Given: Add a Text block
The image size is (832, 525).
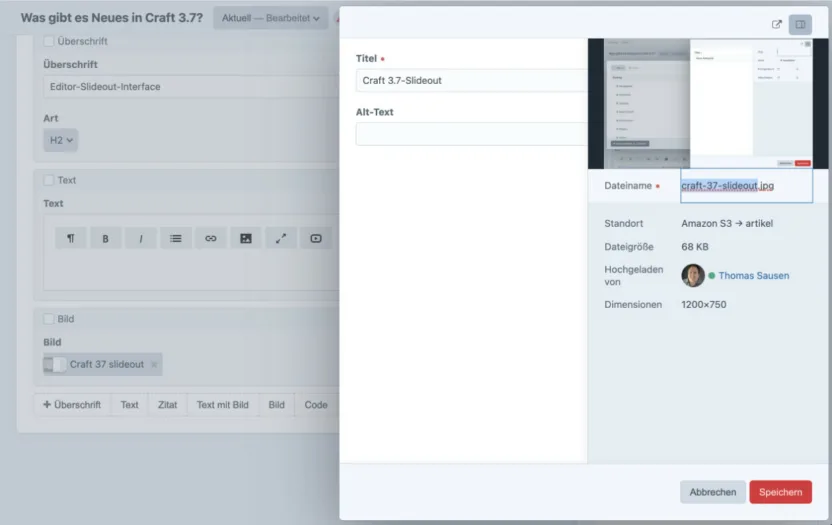Looking at the screenshot, I should pyautogui.click(x=129, y=404).
